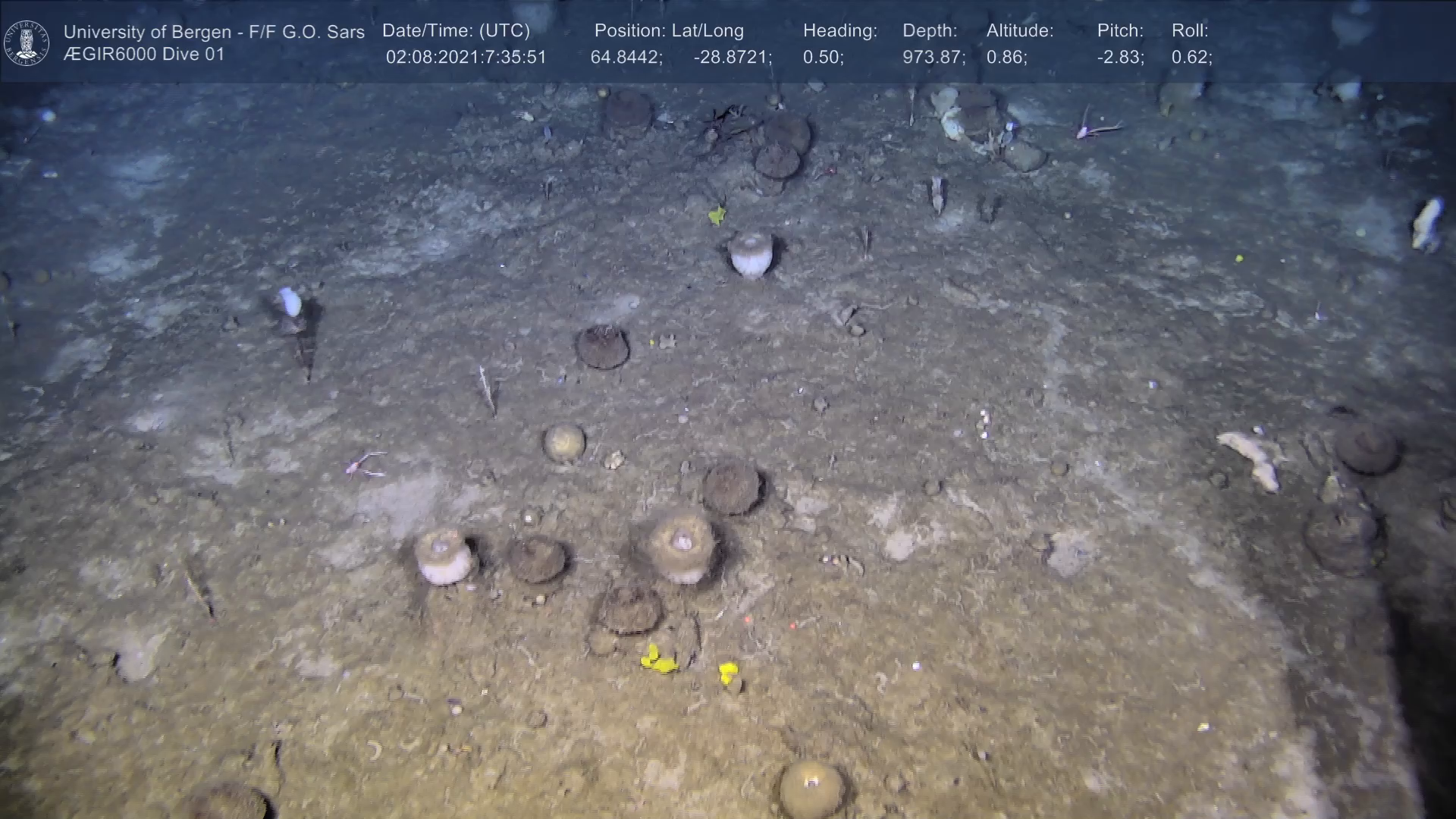This screenshot has height=819, width=1456.
Task: Select the altitude value 0.86
Action: click(1006, 58)
